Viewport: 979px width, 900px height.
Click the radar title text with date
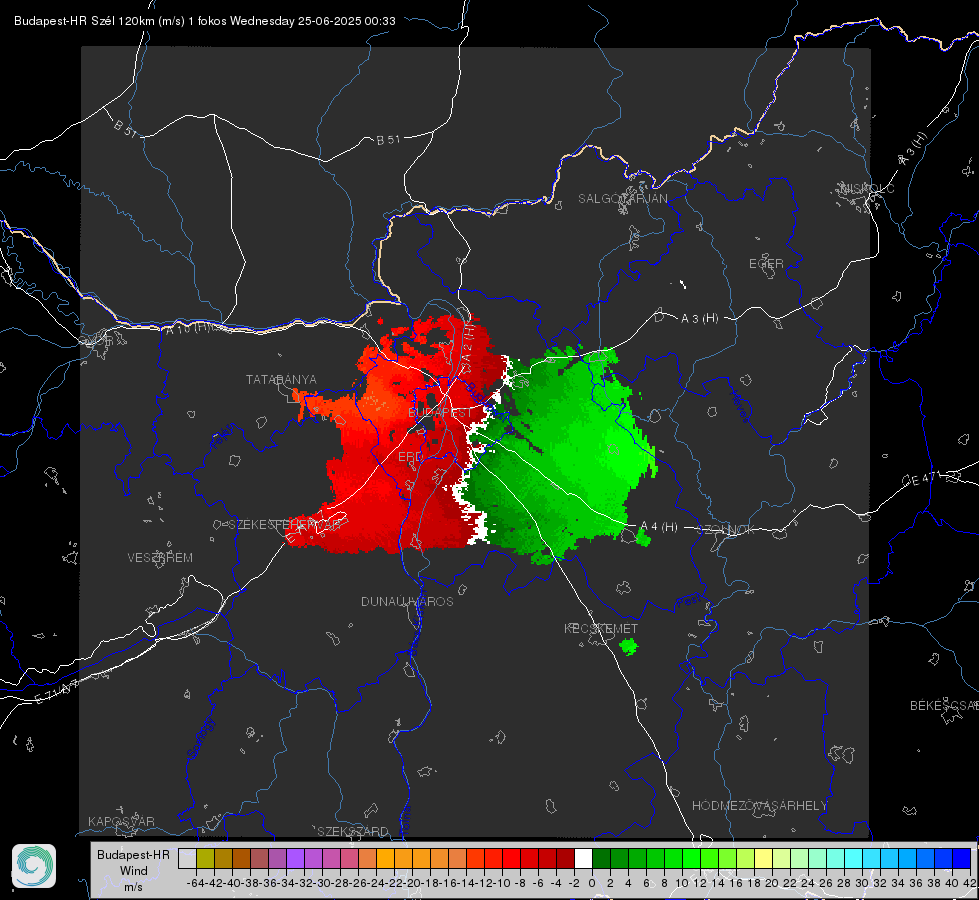tap(205, 21)
